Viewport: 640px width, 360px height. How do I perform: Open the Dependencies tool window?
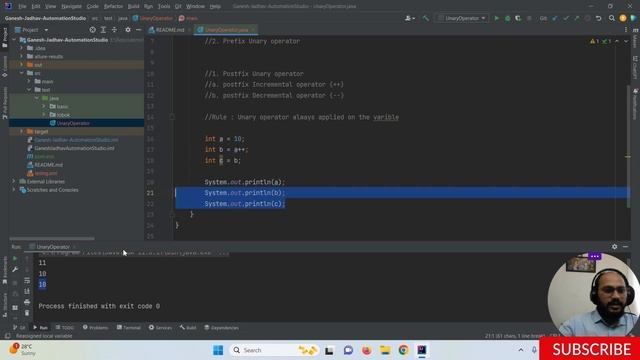(x=221, y=327)
